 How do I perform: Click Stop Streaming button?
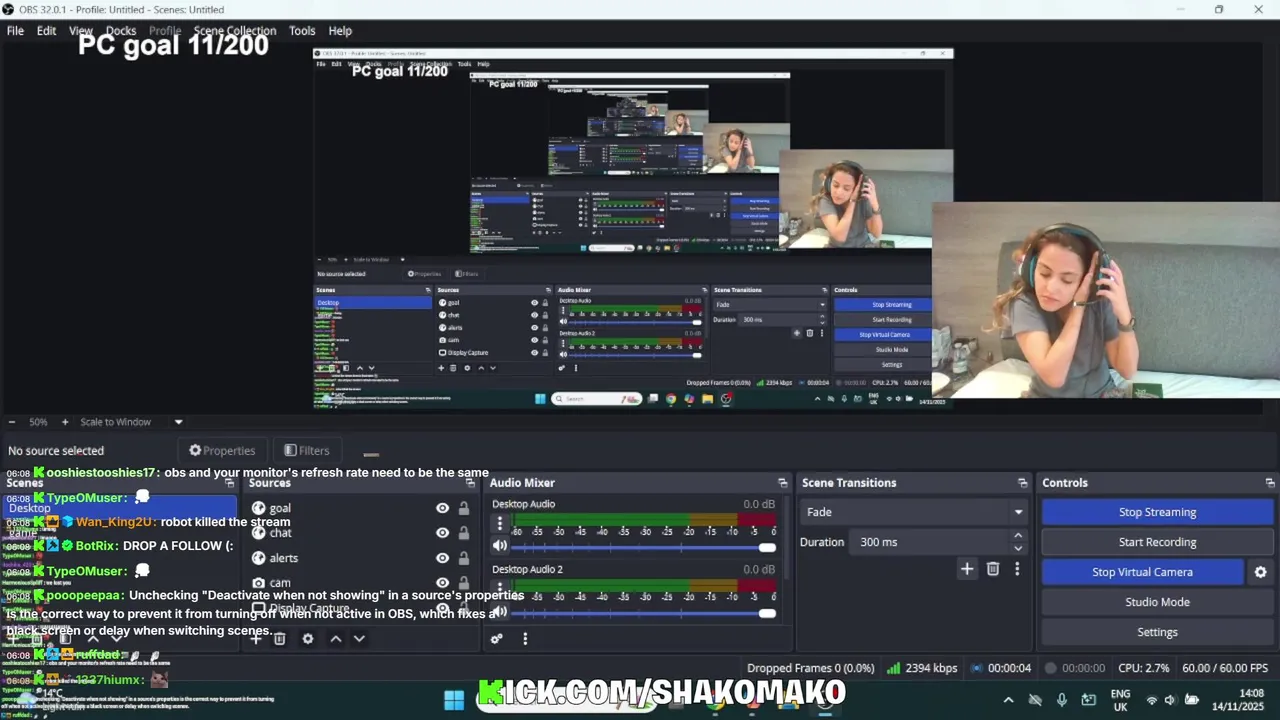[x=1157, y=512]
